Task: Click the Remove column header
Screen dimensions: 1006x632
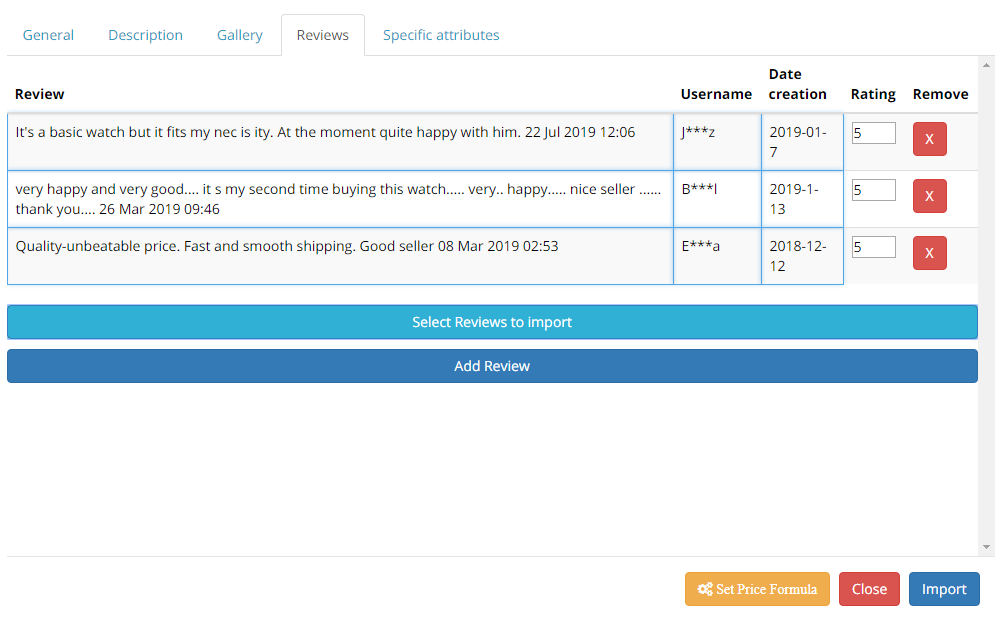Action: [x=941, y=94]
